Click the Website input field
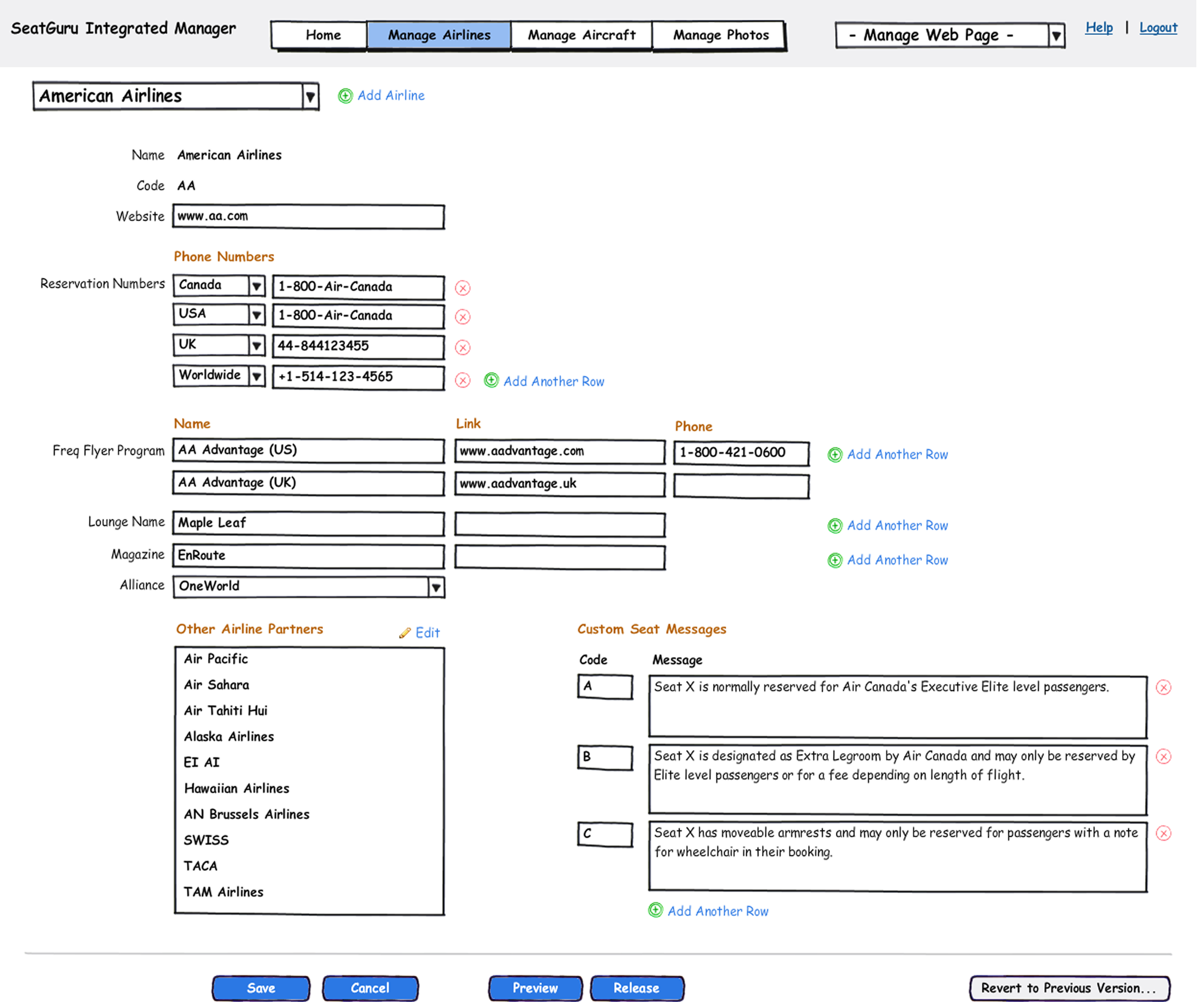 (309, 217)
